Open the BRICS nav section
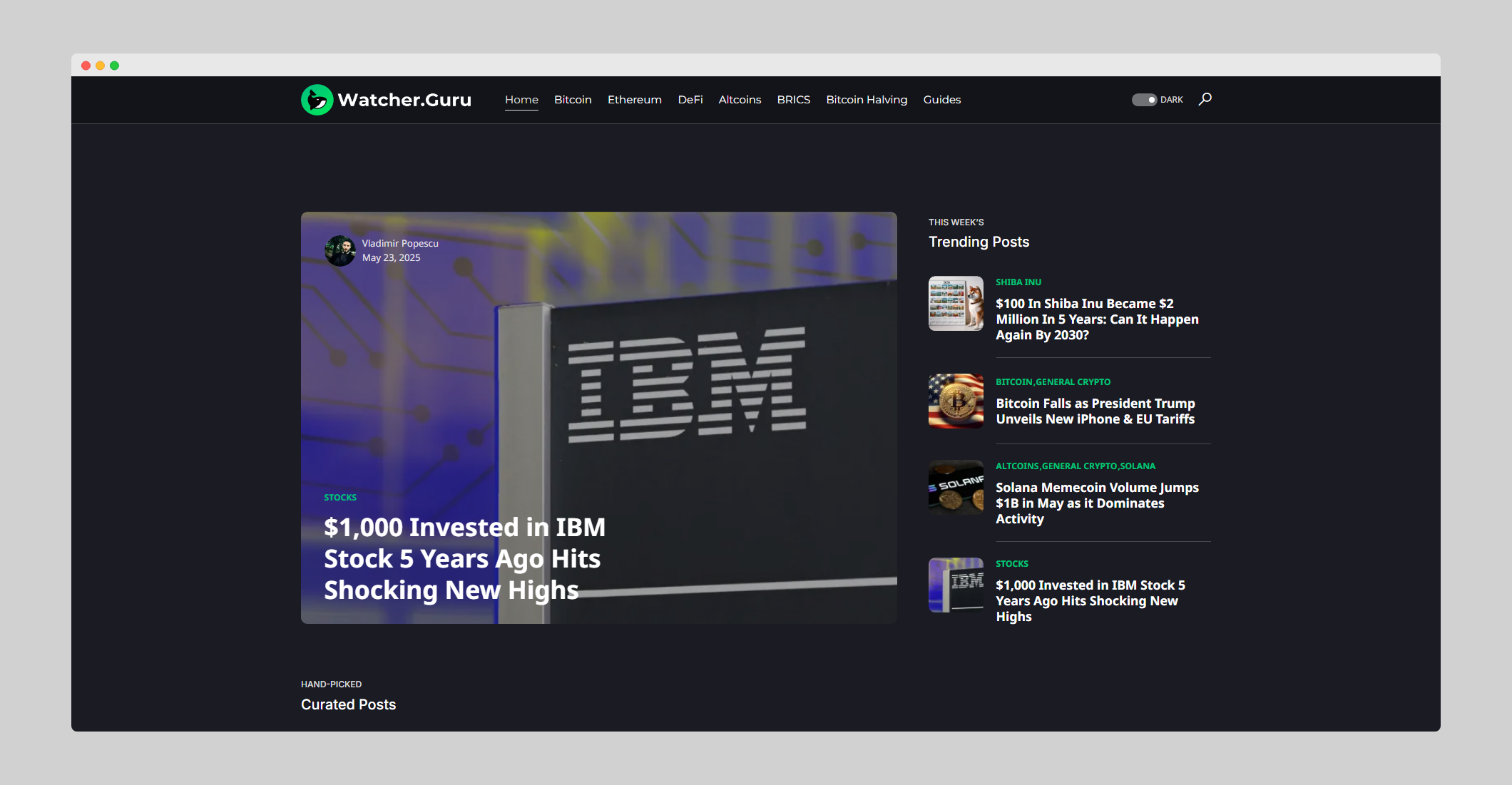Screen dimensions: 1512x785 coord(794,100)
